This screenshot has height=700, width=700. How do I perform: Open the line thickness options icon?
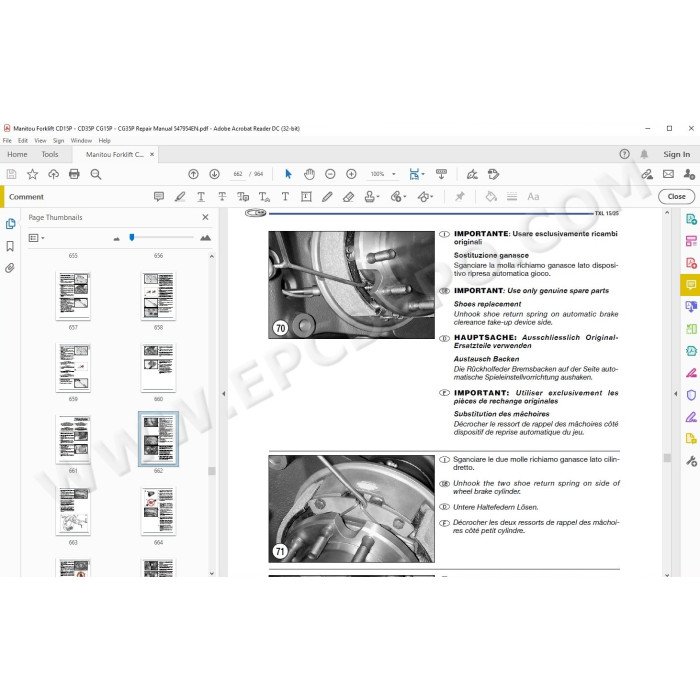click(x=512, y=196)
